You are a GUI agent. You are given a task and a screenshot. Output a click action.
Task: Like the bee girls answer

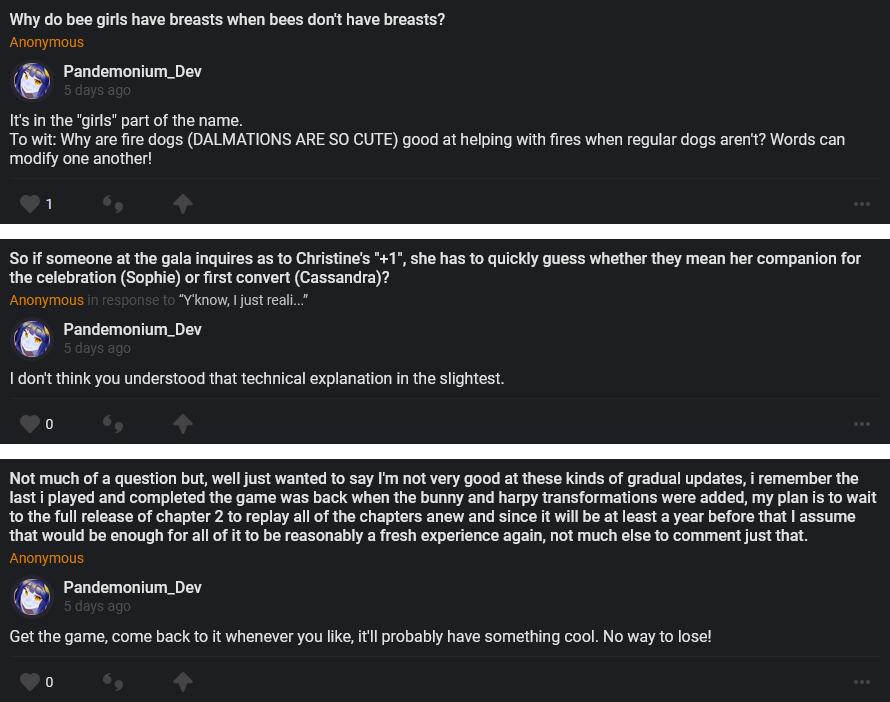coord(30,204)
